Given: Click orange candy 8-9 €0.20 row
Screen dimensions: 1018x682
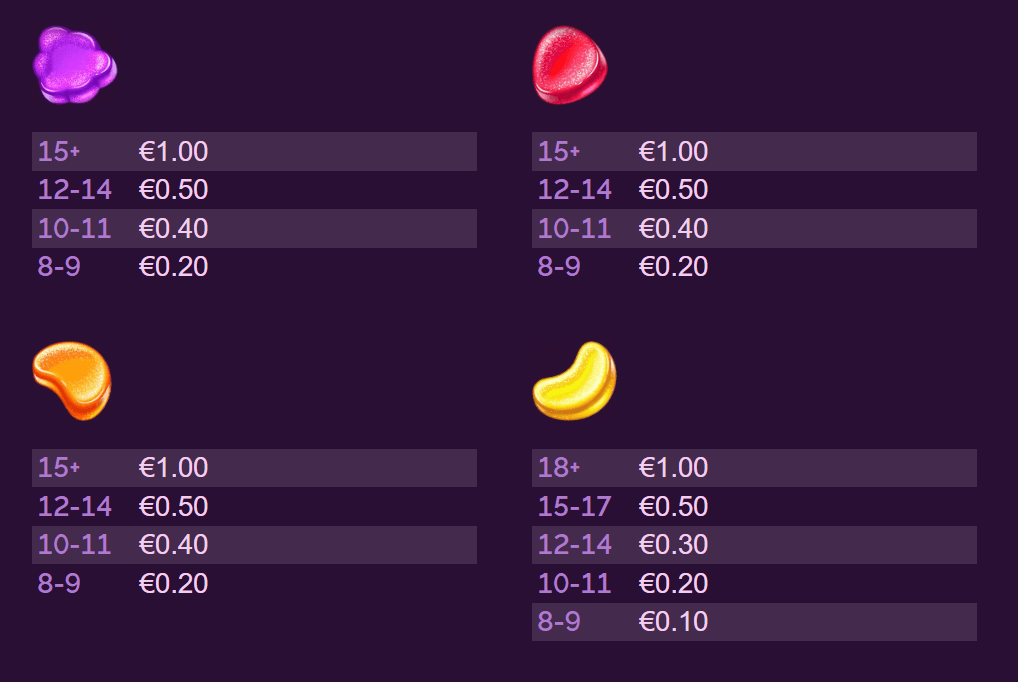Looking at the screenshot, I should click(254, 583).
